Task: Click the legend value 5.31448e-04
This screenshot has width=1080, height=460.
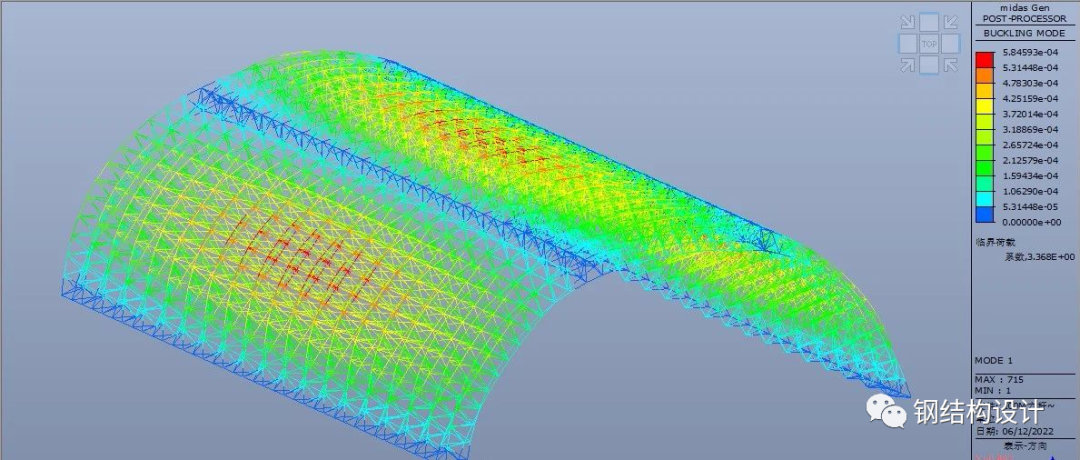Action: 1032,67
